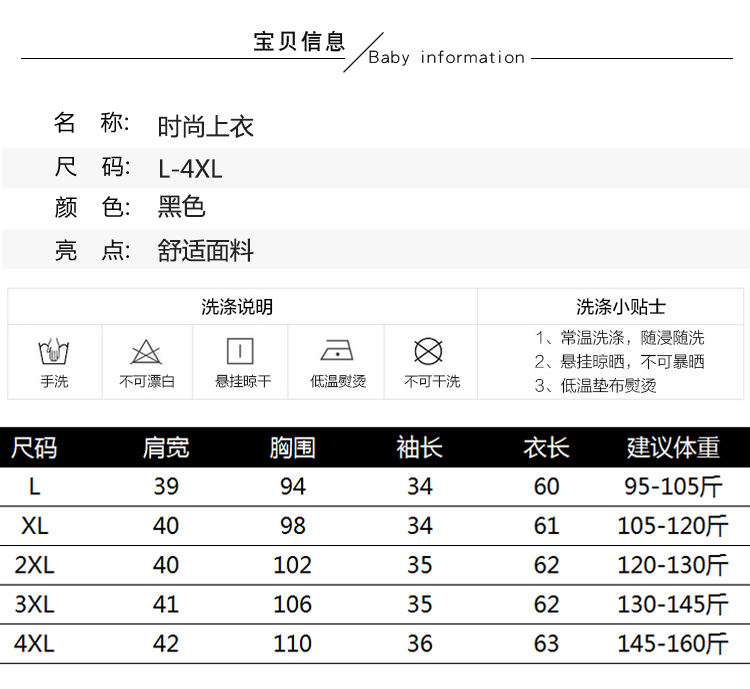Viewport: 750px width, 689px height.
Task: Click weight range 95-105斤
Action: [673, 487]
